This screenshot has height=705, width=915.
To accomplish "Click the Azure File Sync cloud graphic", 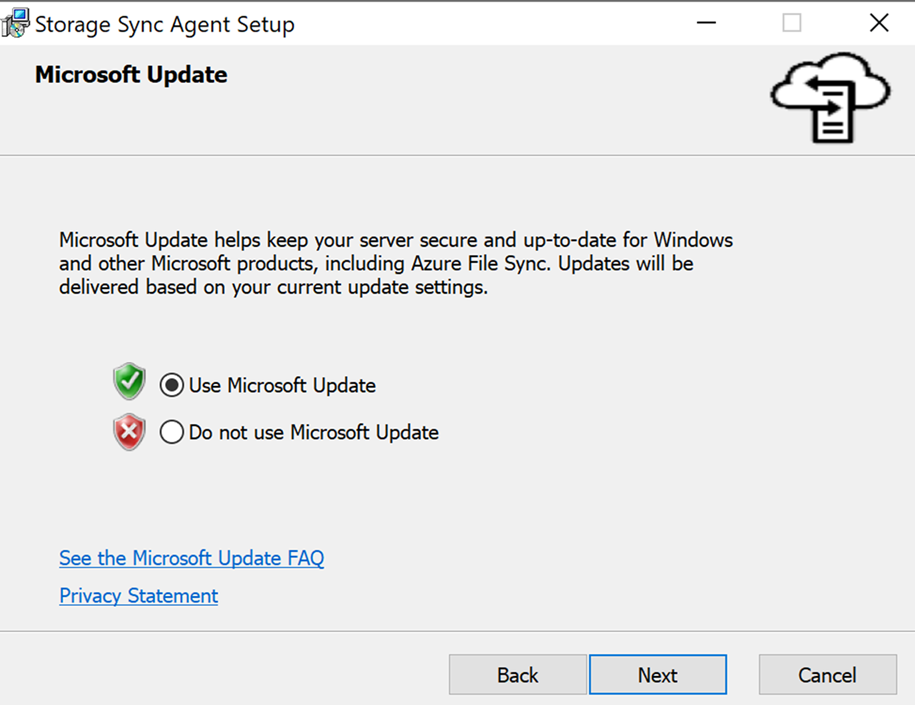I will [x=830, y=98].
